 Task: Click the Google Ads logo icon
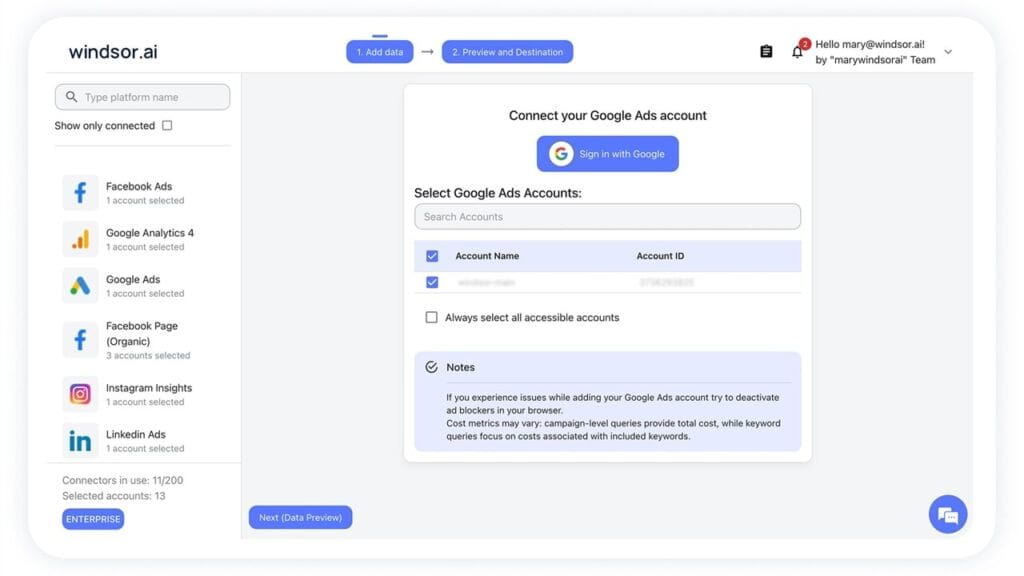80,285
